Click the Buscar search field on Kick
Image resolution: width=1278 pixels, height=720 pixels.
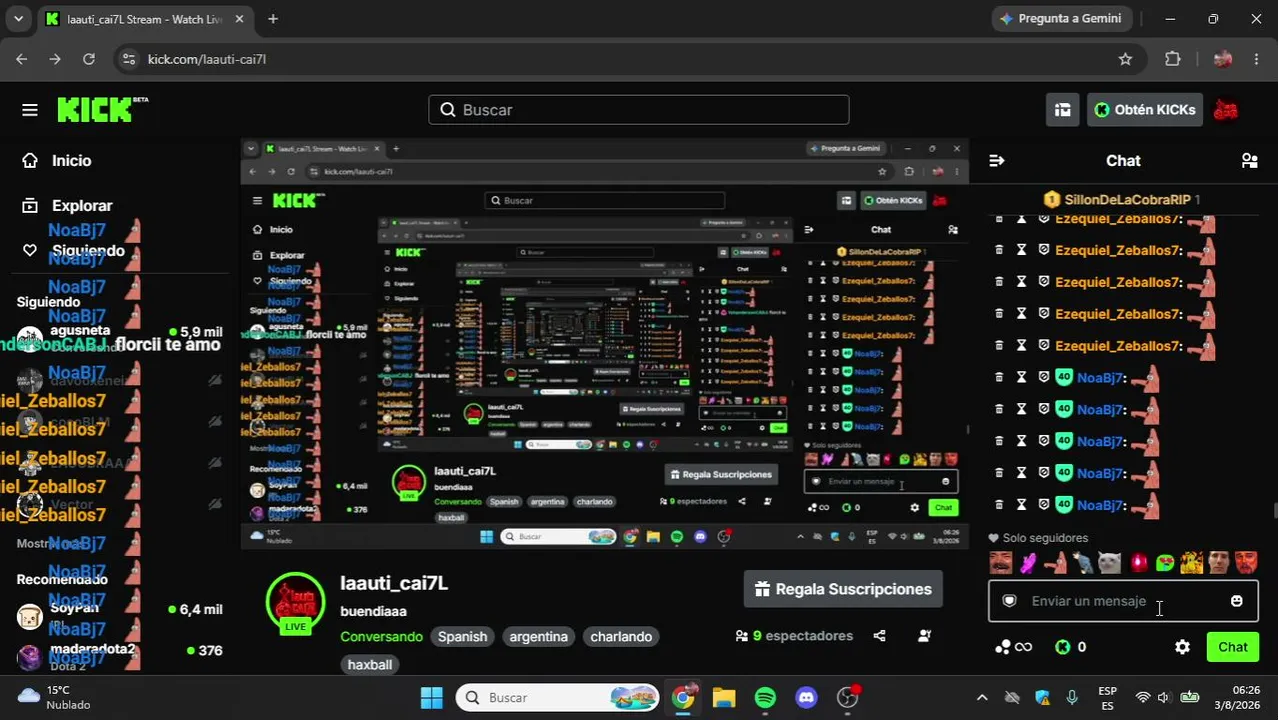[638, 110]
